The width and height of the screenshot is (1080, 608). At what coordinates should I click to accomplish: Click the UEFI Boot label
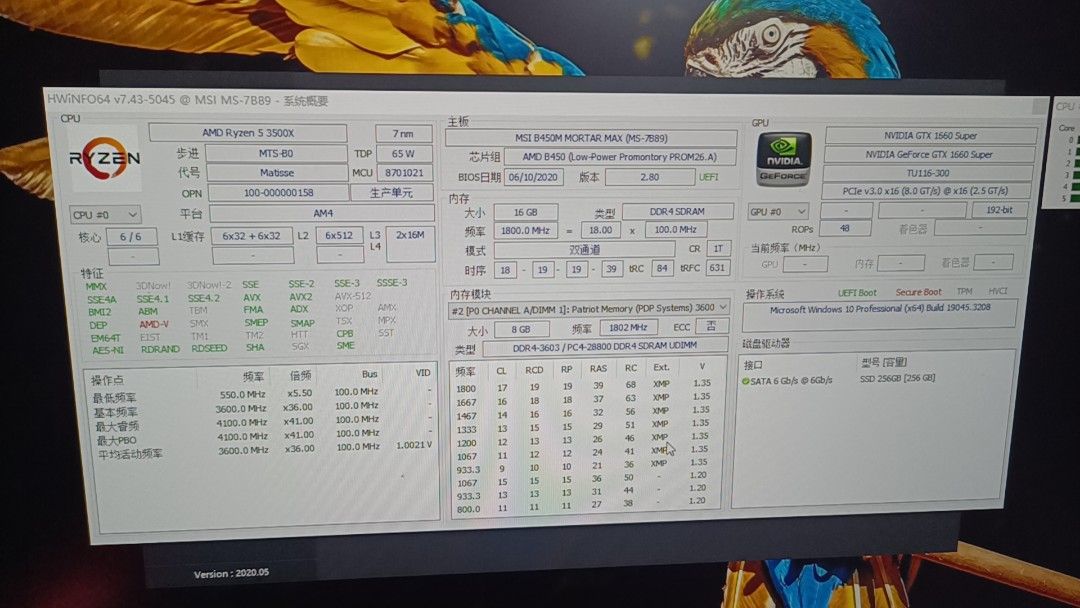click(857, 293)
